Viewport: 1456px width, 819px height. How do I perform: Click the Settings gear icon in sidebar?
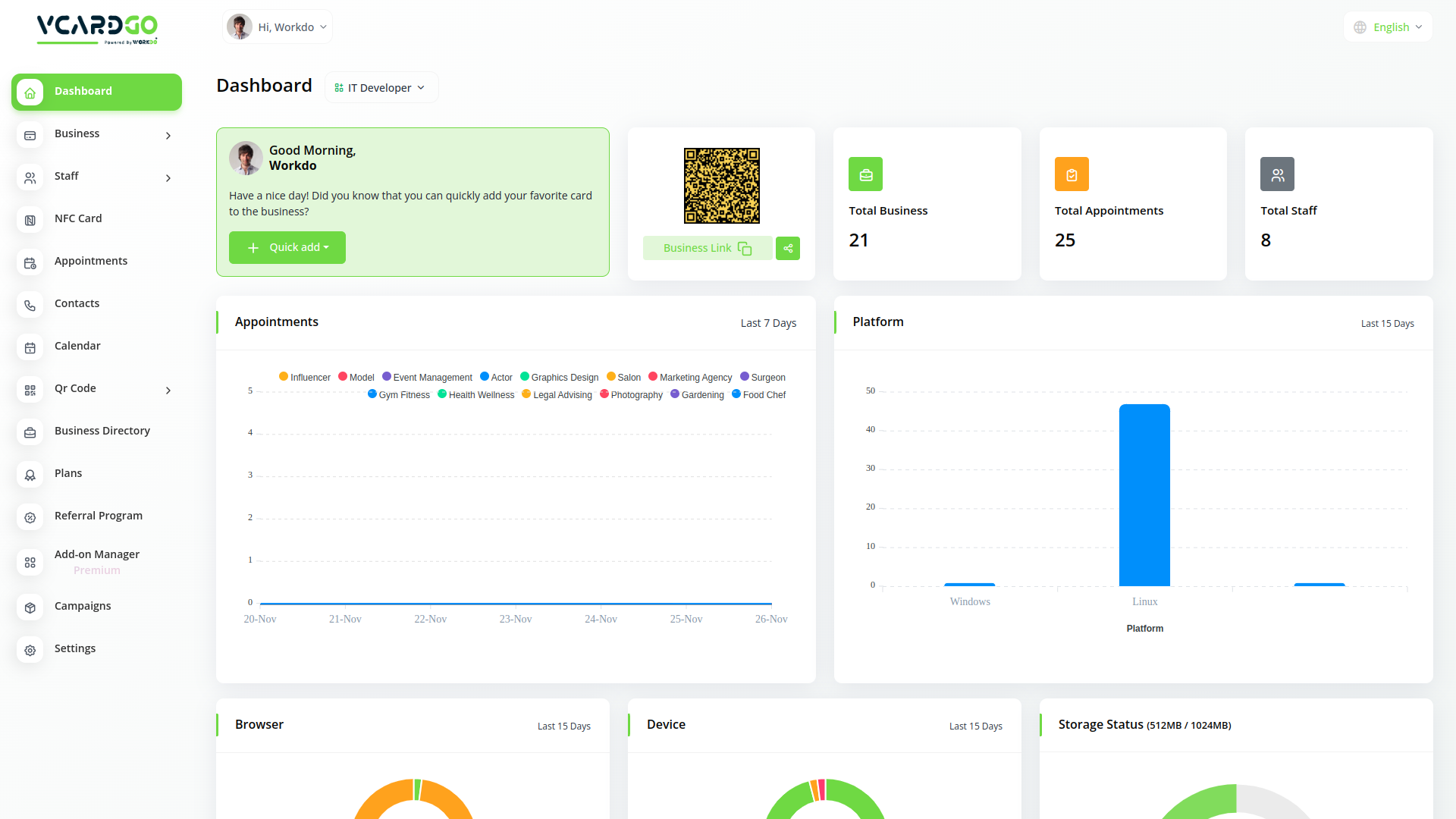pyautogui.click(x=30, y=650)
